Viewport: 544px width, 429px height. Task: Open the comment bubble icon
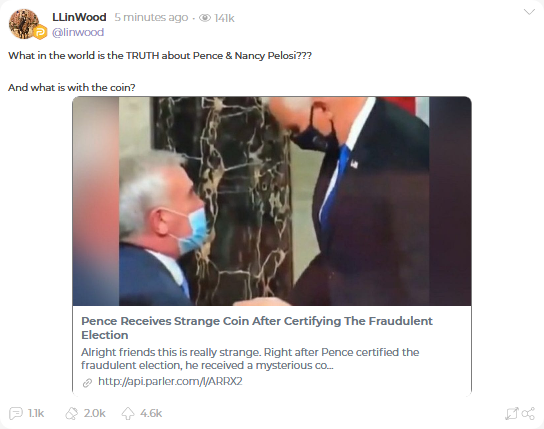click(16, 413)
